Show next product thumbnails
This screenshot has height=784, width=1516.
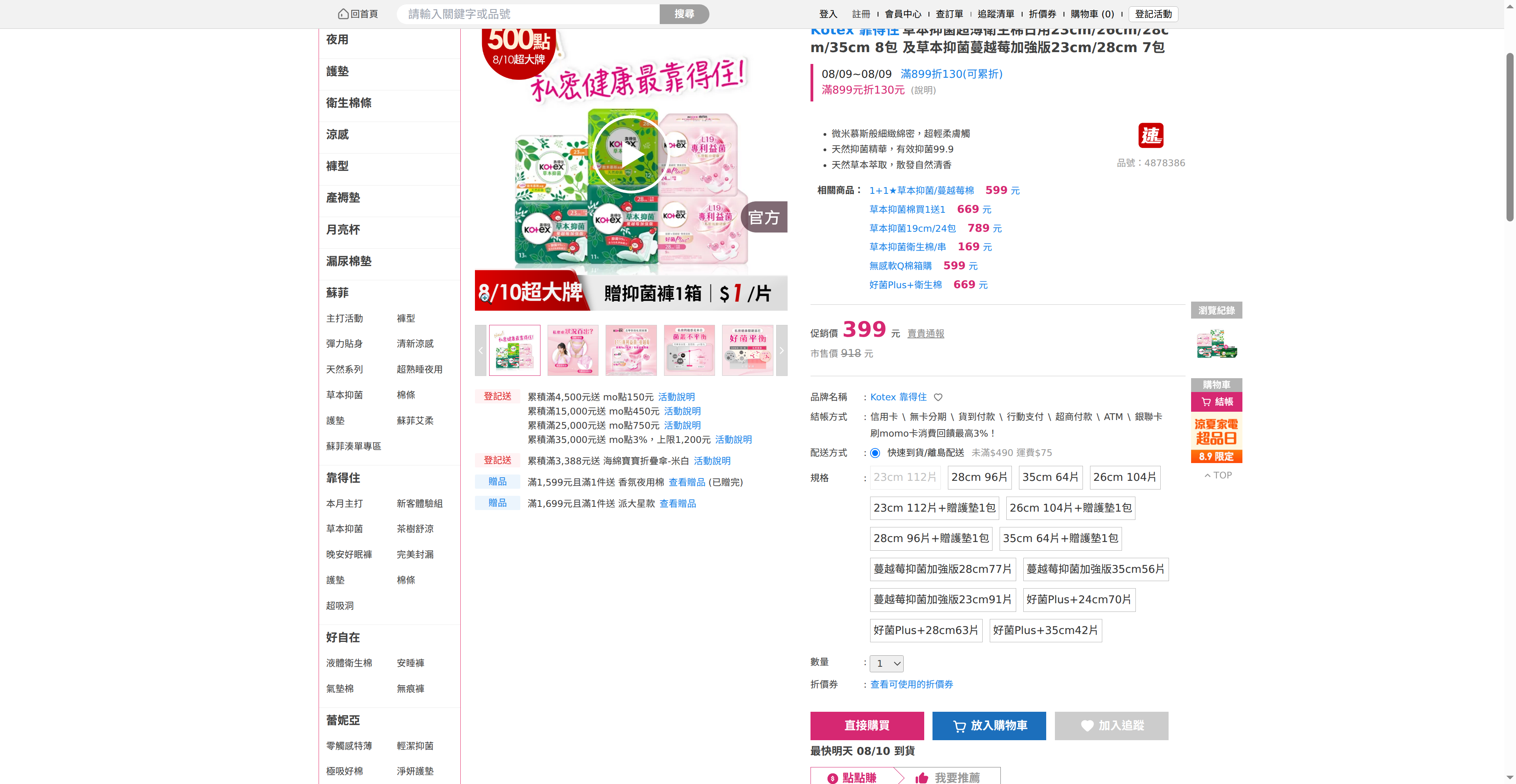(782, 350)
